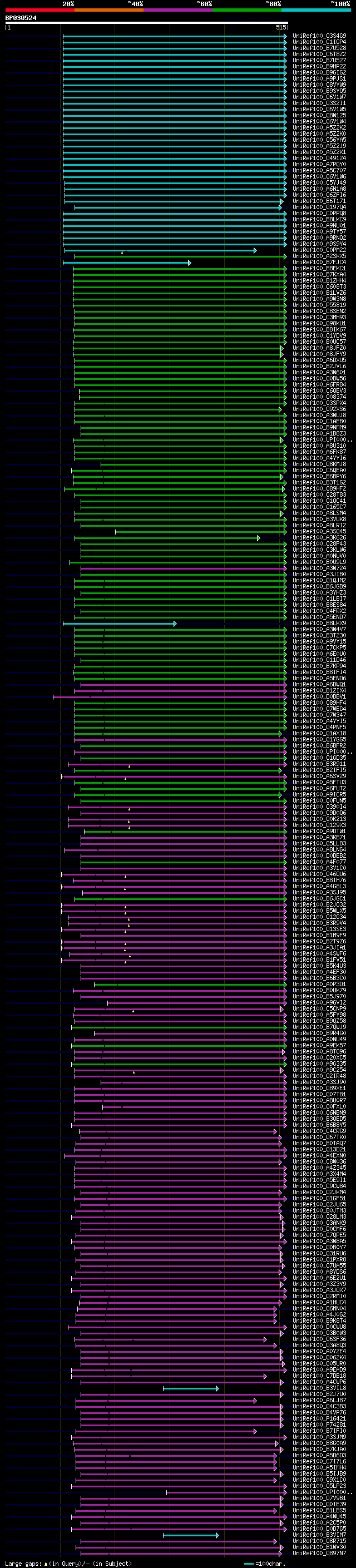
Task: Click the Large gaps legend text
Action: pyautogui.click(x=69, y=1564)
